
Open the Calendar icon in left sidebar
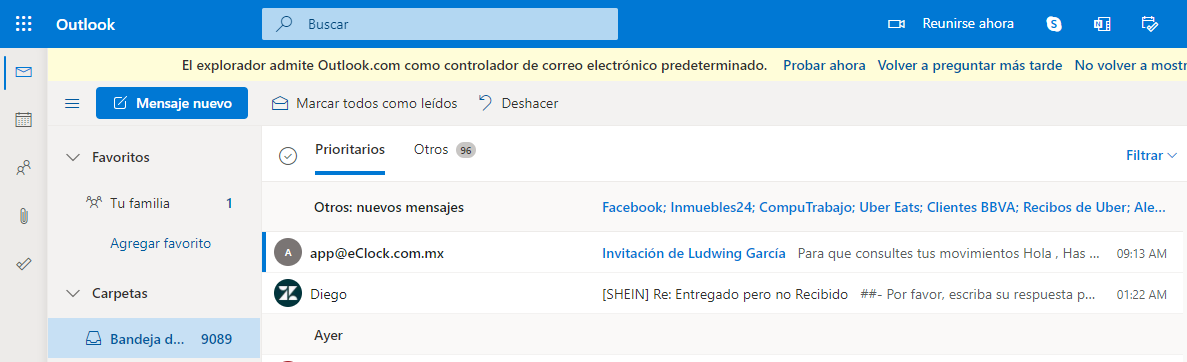[23, 120]
